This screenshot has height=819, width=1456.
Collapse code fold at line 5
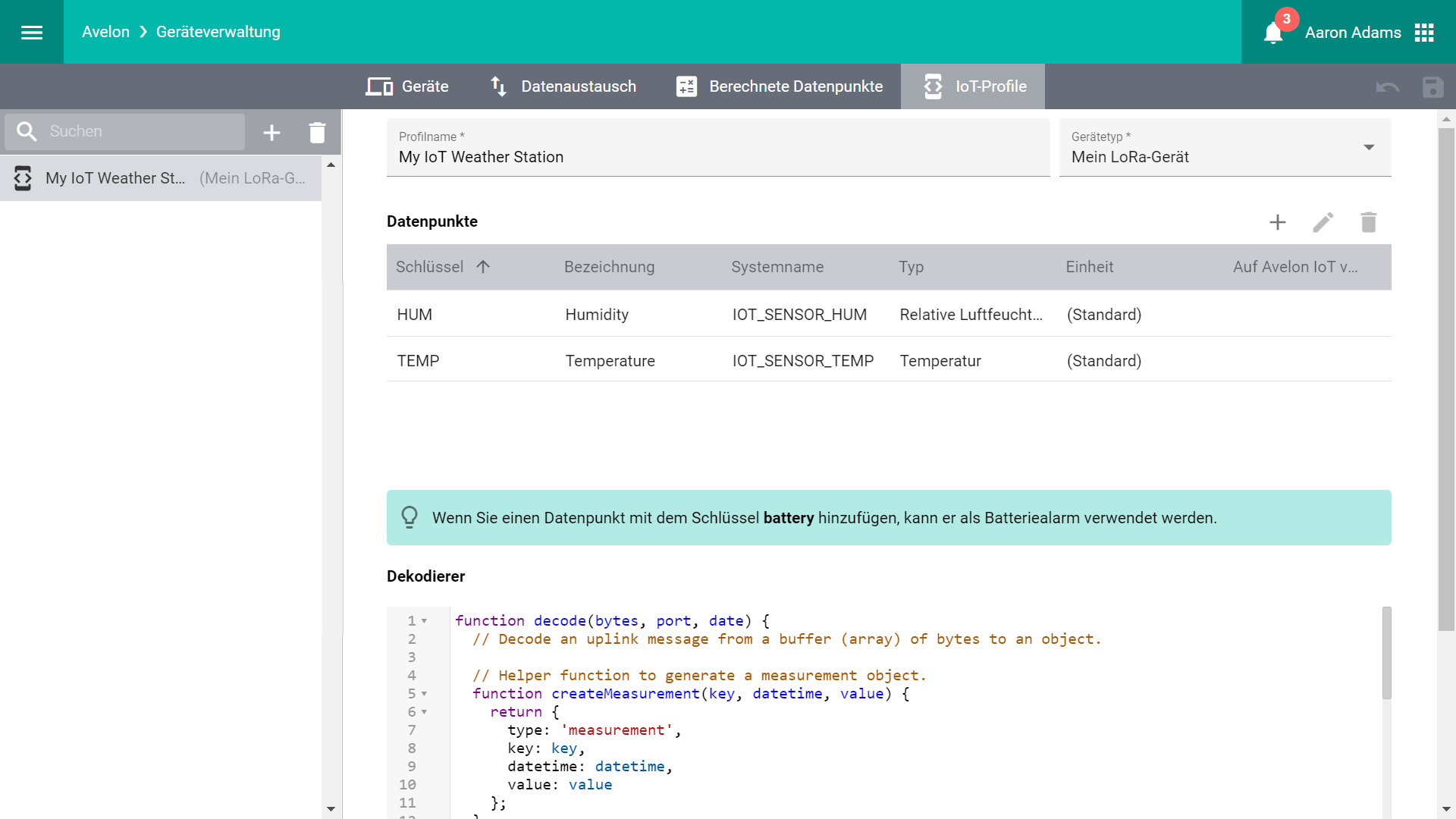(x=424, y=694)
